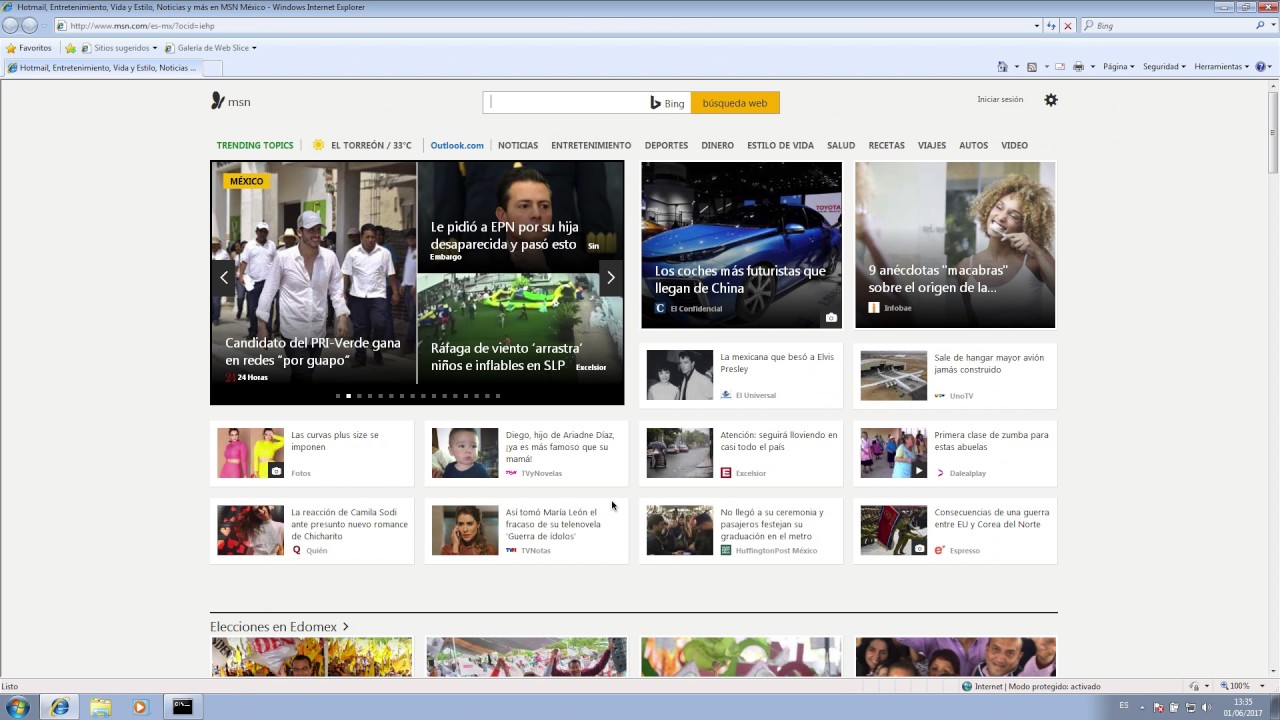The height and width of the screenshot is (720, 1280).
Task: Expand the Print dropdown arrow
Action: (1092, 67)
